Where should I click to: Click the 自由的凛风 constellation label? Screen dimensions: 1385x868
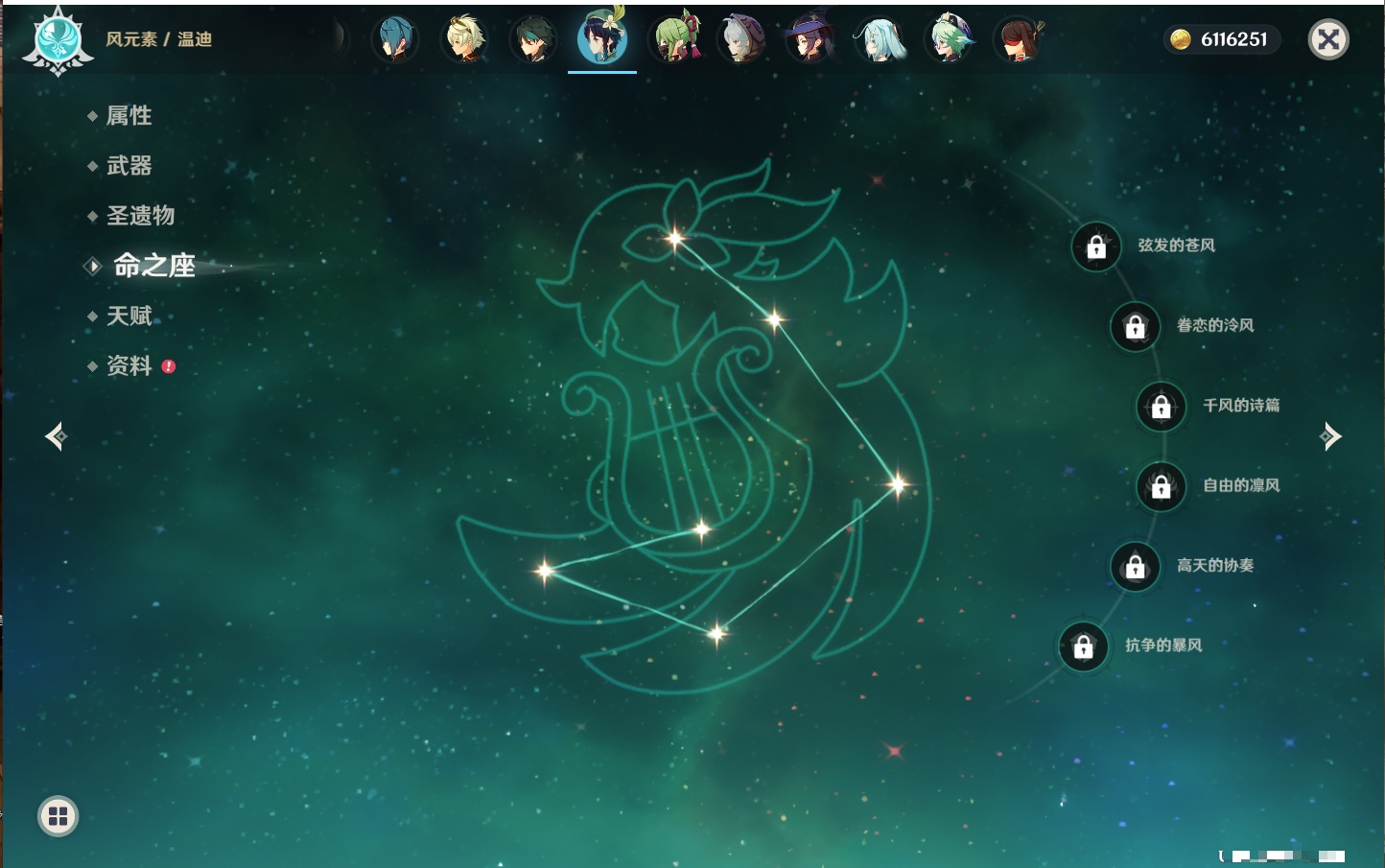coord(1241,485)
